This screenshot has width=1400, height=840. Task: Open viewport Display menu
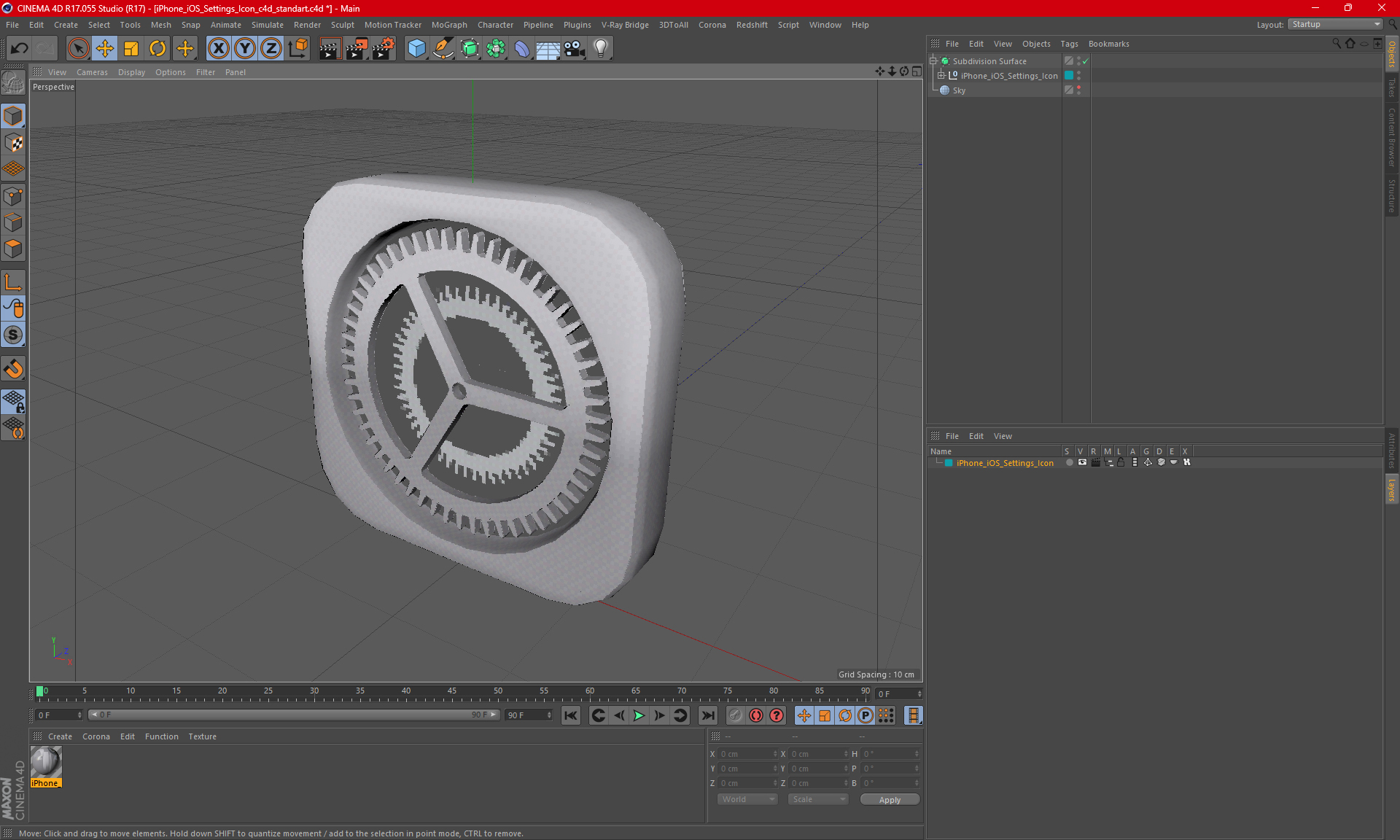click(x=131, y=72)
